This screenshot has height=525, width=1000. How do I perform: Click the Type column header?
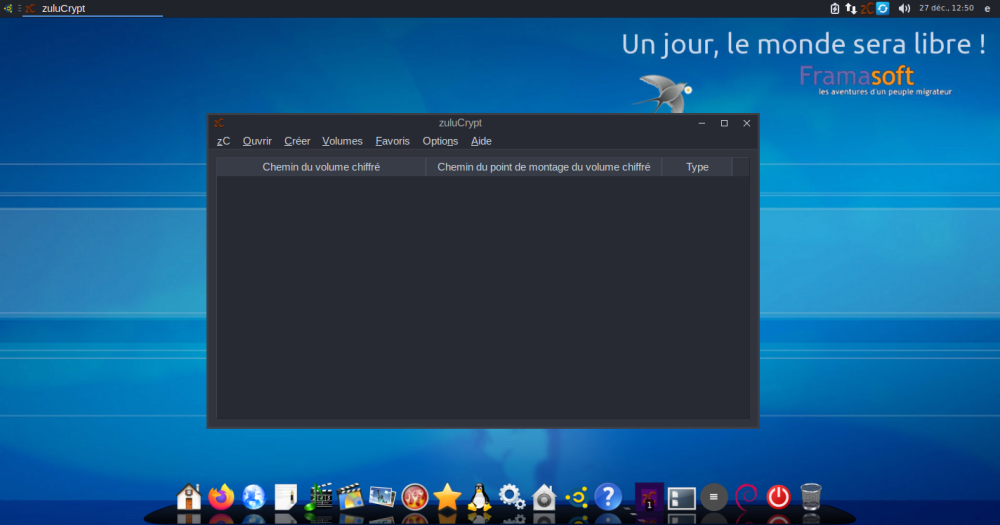click(x=697, y=167)
